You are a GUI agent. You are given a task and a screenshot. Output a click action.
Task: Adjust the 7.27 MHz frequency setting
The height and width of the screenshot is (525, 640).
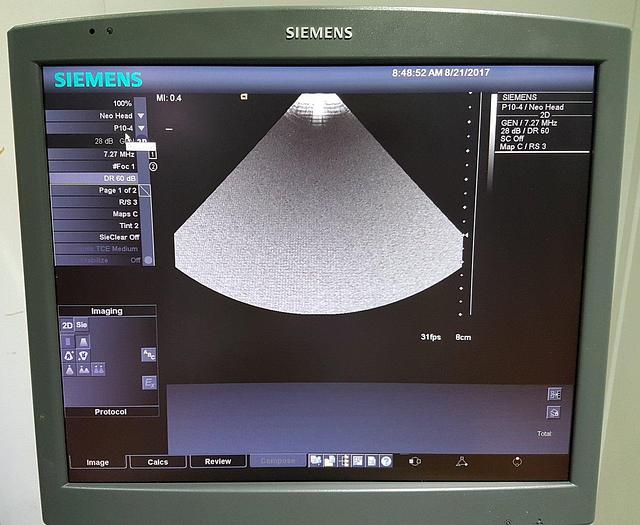pos(92,154)
